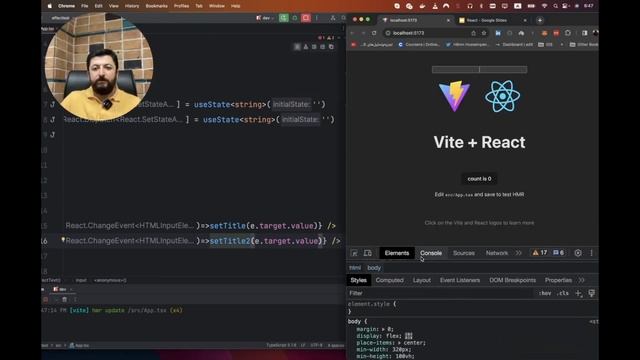Viewport: 640px width, 360px height.
Task: Switch to the Computed sub-tab
Action: click(389, 280)
